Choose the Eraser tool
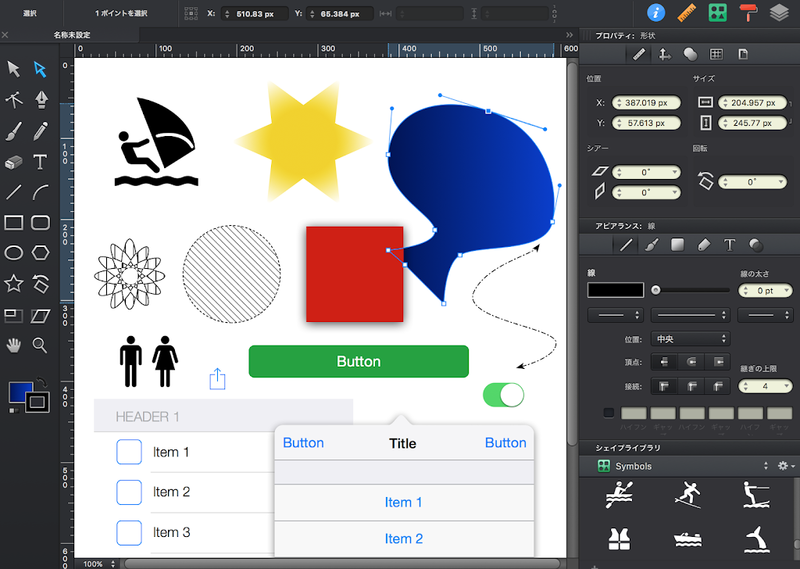The height and width of the screenshot is (569, 800). (14, 162)
